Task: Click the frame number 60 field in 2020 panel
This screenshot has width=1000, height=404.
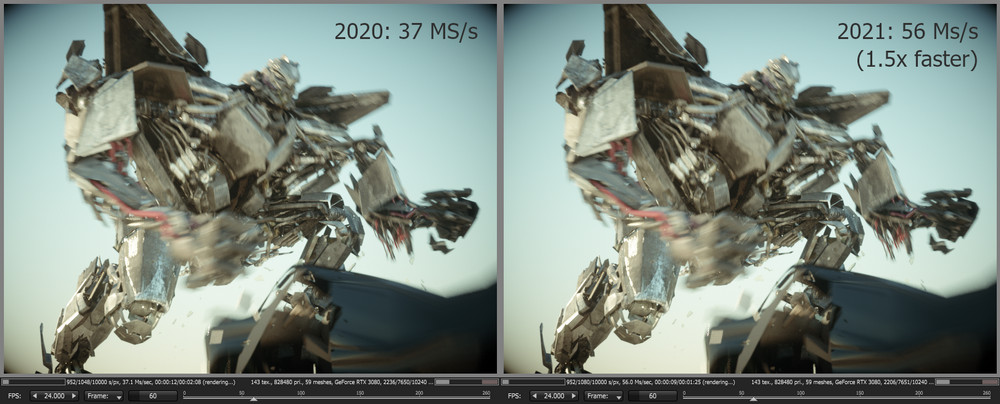Action: click(152, 396)
